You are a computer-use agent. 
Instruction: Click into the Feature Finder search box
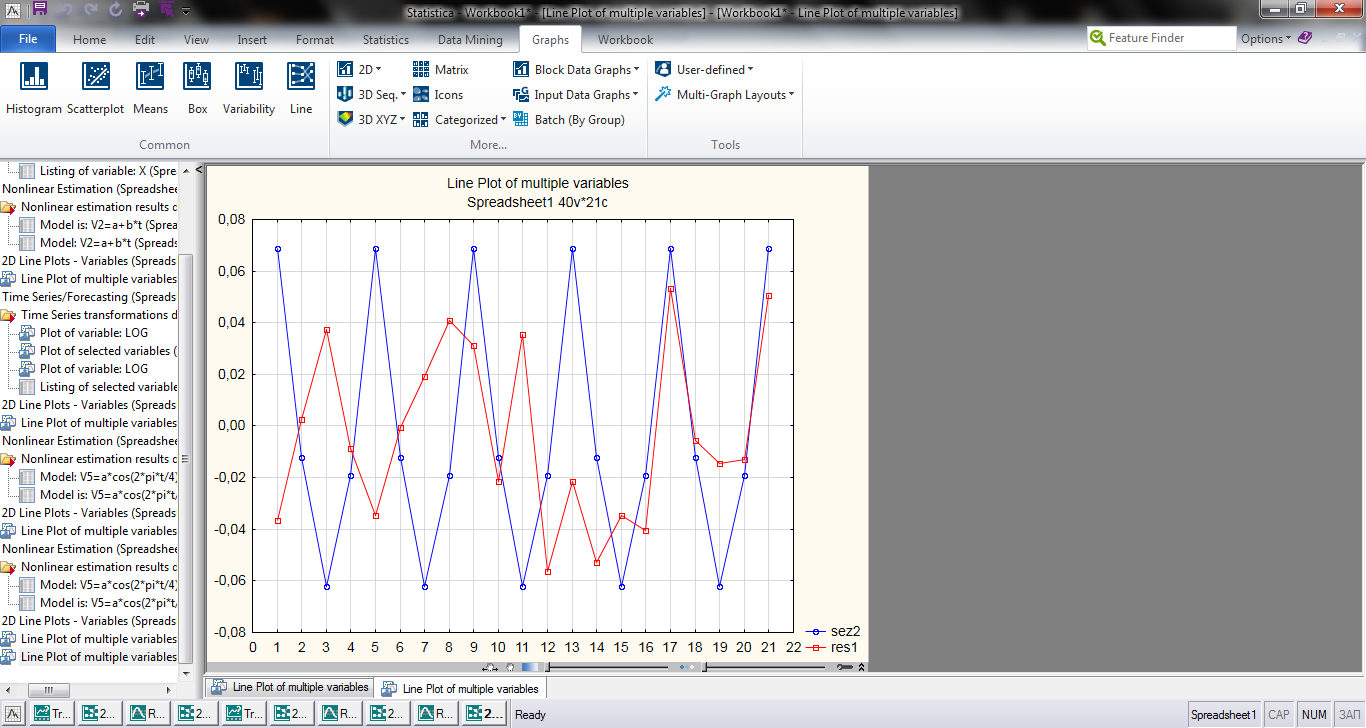(x=1170, y=38)
